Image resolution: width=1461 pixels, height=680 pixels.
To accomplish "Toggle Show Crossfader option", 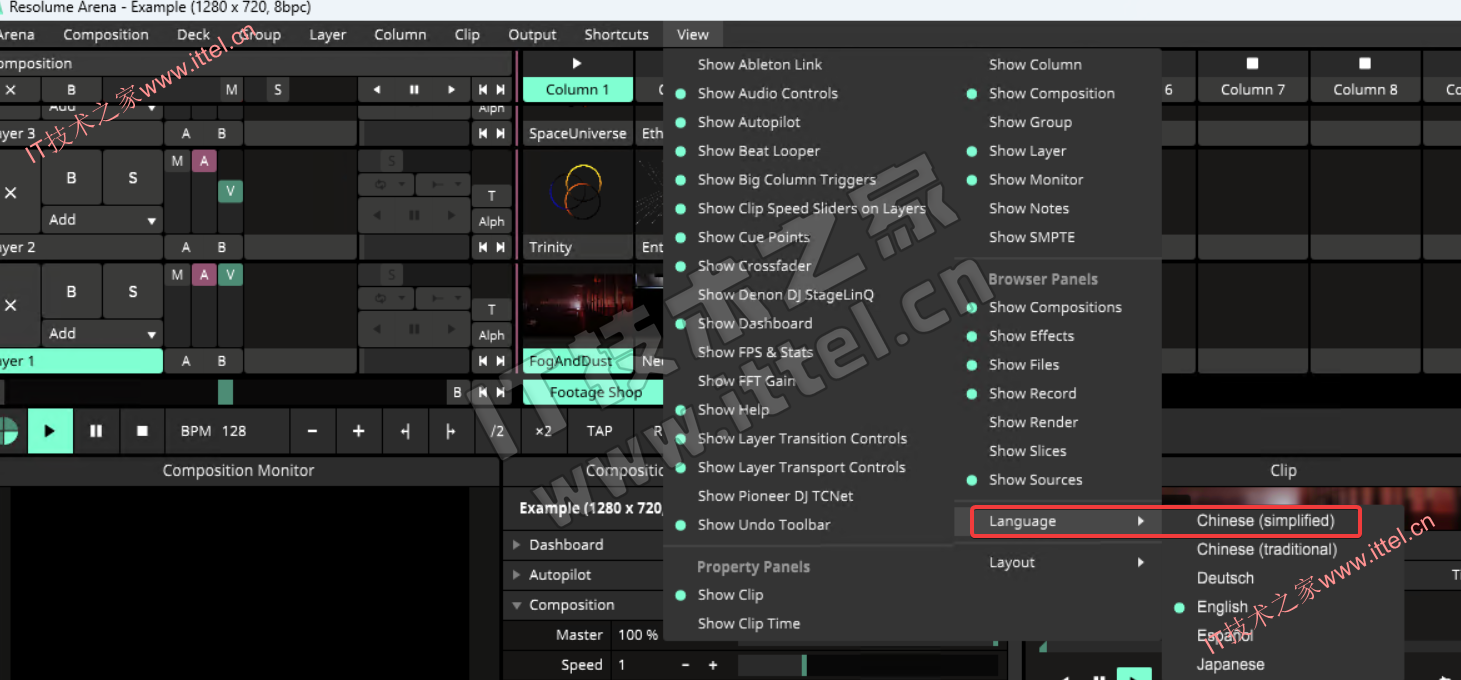I will (754, 266).
